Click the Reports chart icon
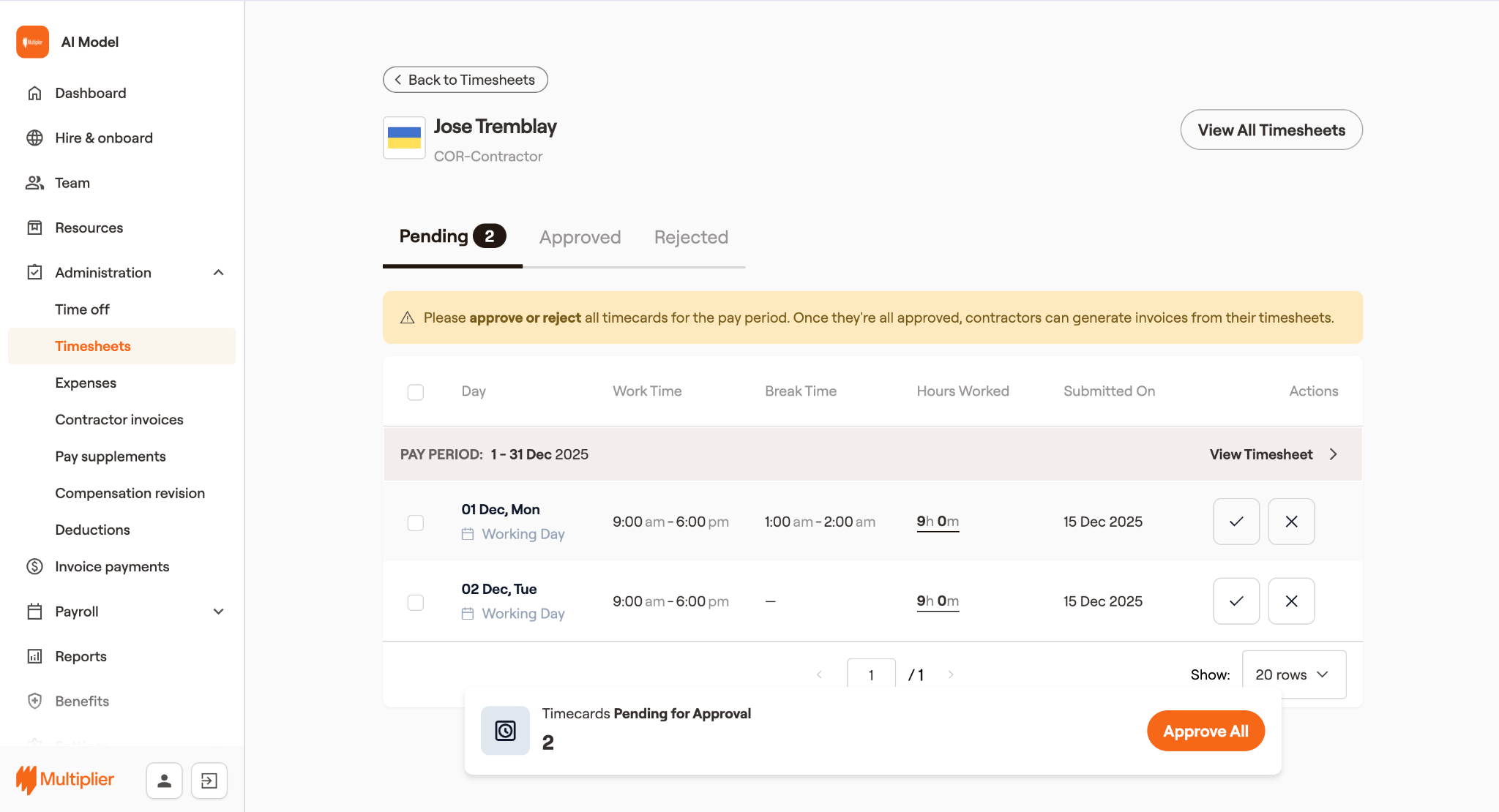 pos(34,656)
